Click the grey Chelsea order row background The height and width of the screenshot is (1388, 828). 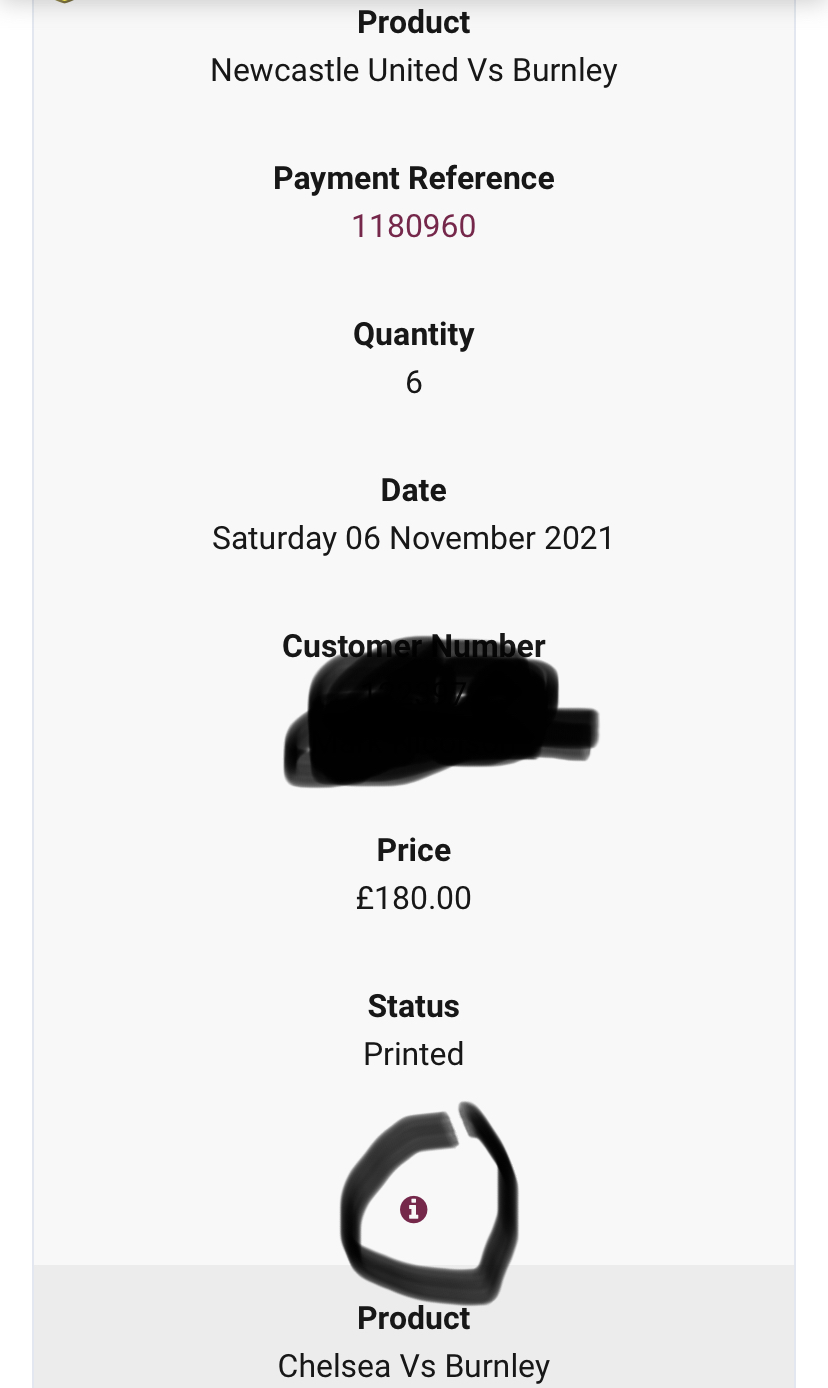point(150,1330)
